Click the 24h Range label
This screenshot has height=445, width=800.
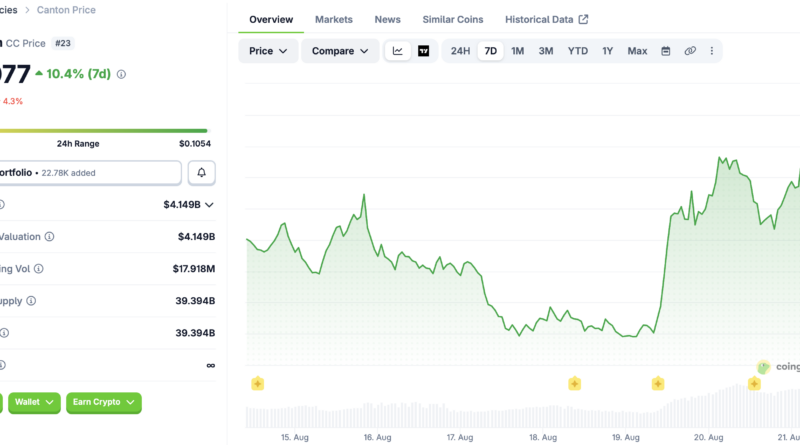pyautogui.click(x=78, y=144)
